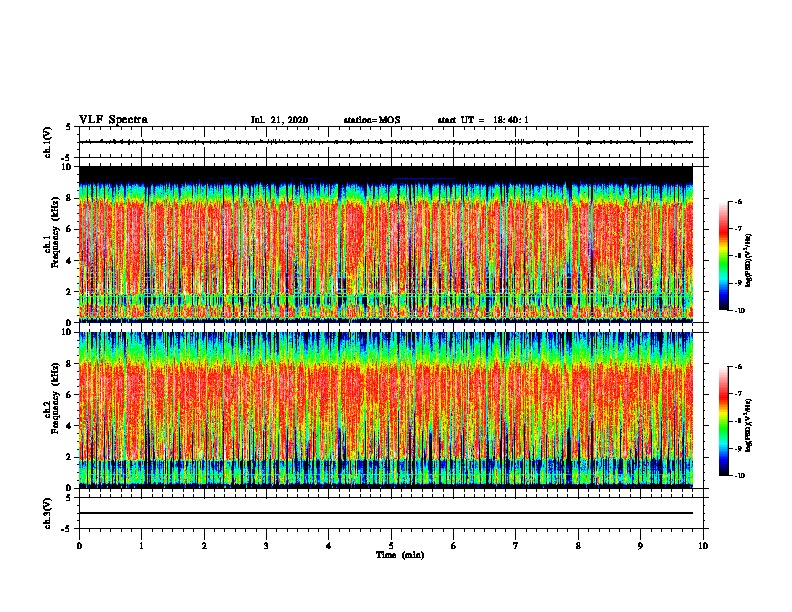Screen dimensions: 792x612
Task: Click time axis tick label "4"
Action: click(329, 546)
